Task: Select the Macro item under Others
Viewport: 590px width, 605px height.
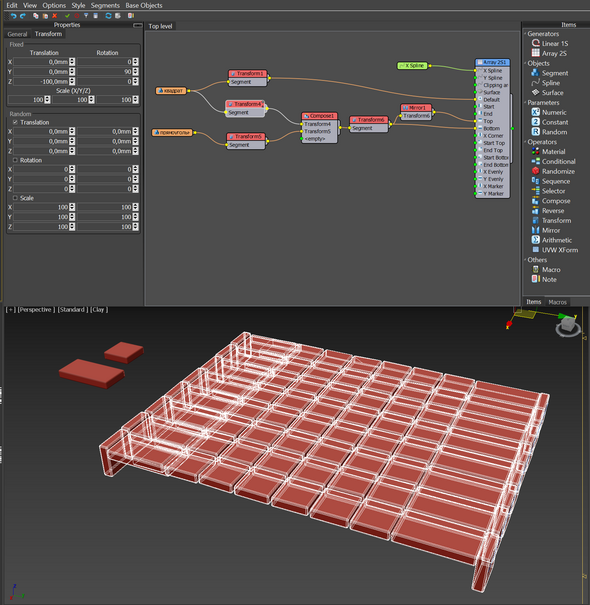Action: pyautogui.click(x=546, y=270)
